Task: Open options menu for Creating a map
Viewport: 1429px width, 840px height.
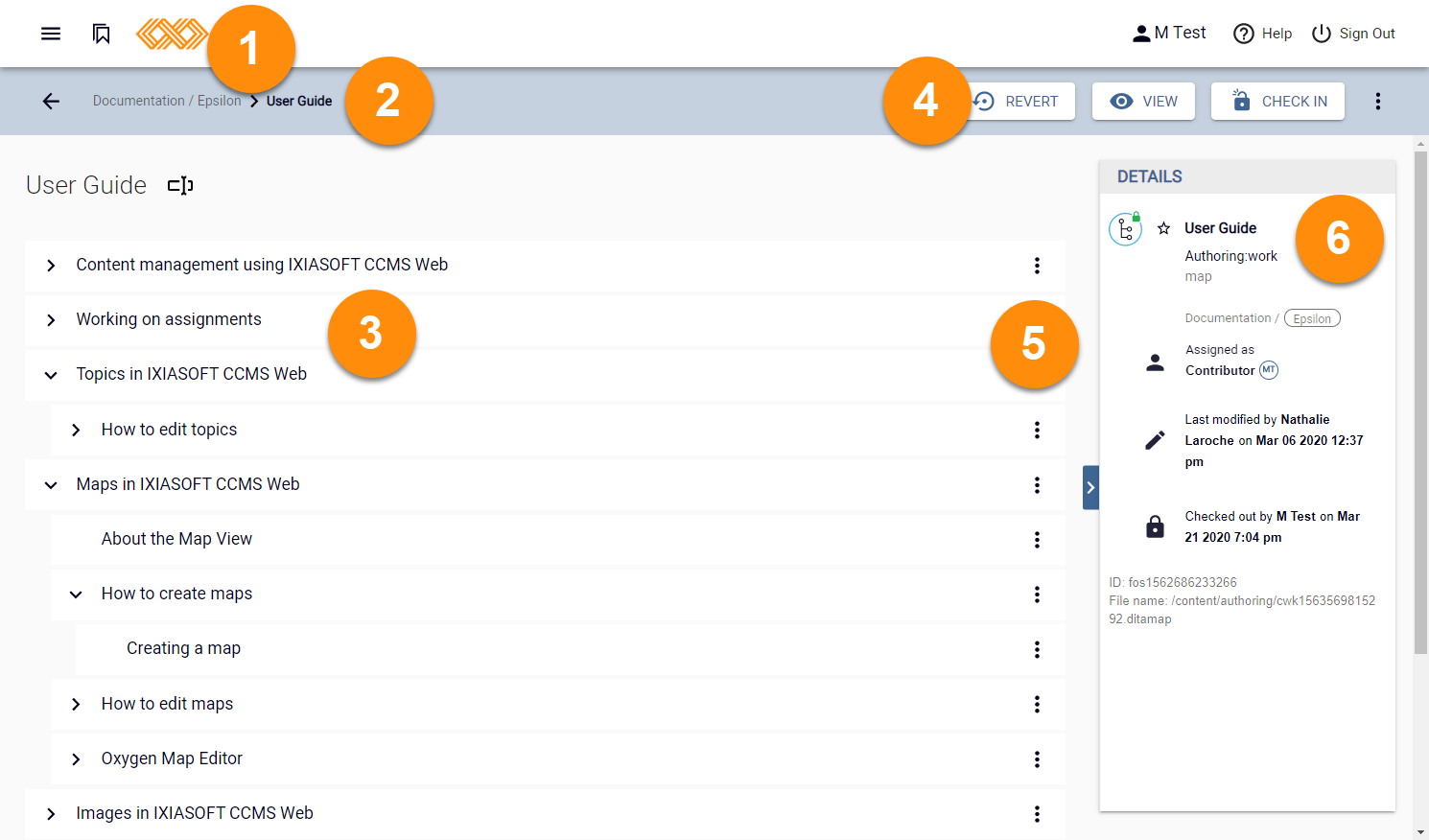Action: click(1037, 649)
